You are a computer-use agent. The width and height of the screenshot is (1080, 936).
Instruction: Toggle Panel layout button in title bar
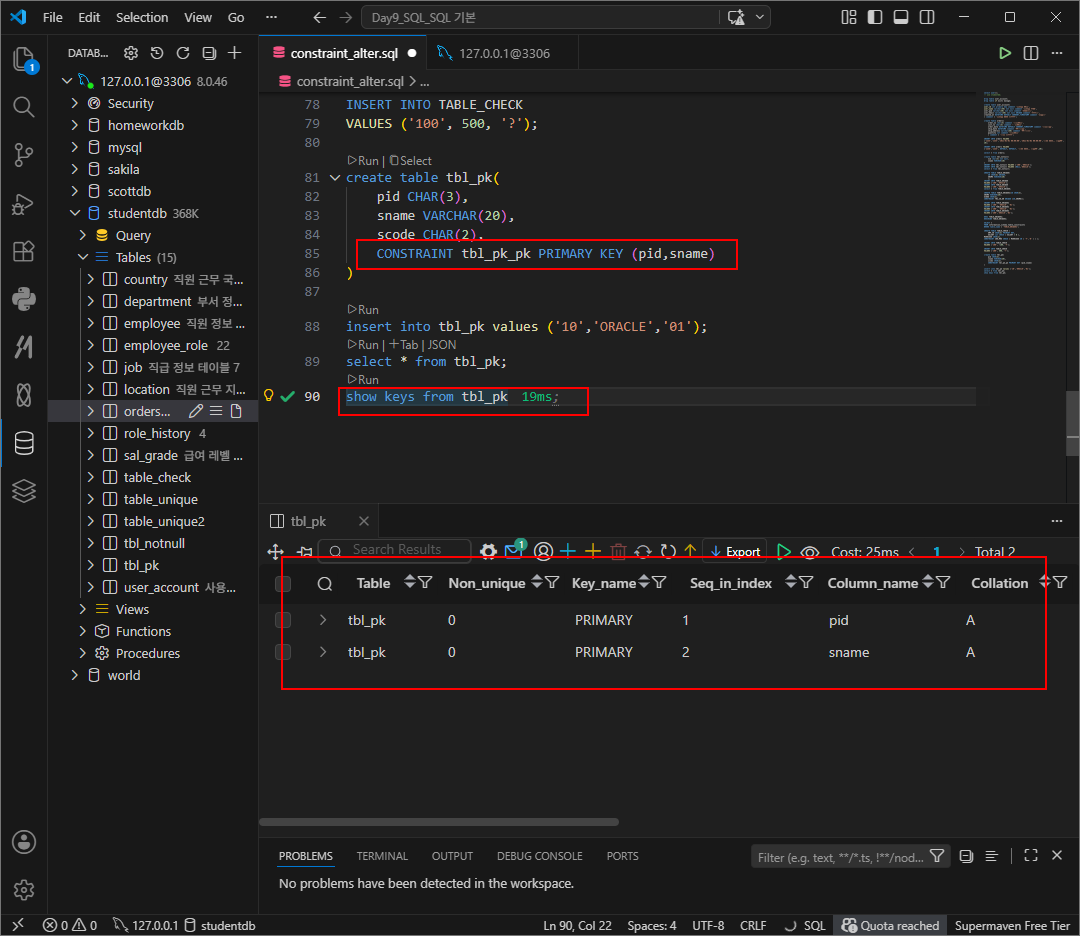coord(901,17)
